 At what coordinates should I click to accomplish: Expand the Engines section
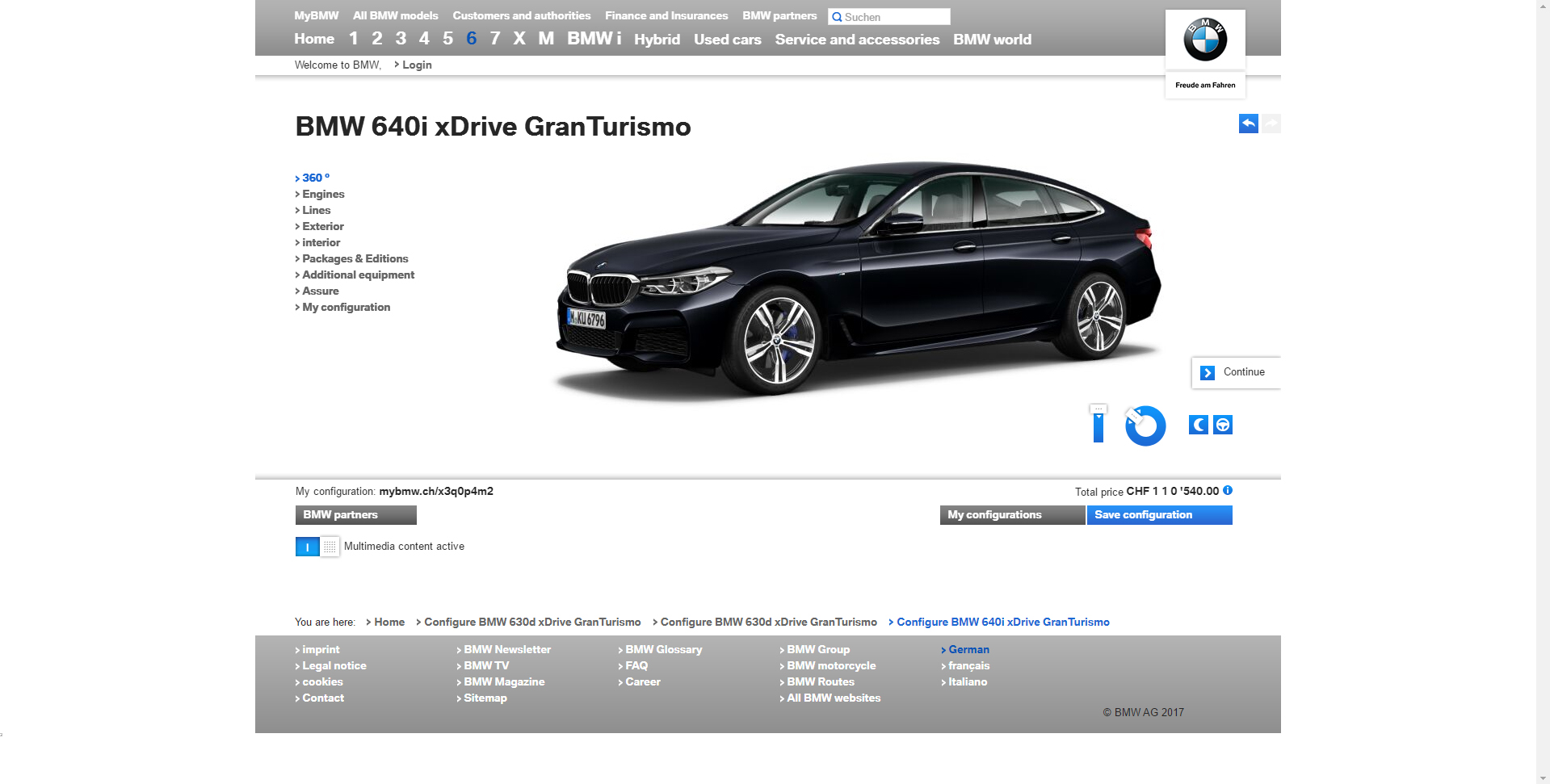323,194
